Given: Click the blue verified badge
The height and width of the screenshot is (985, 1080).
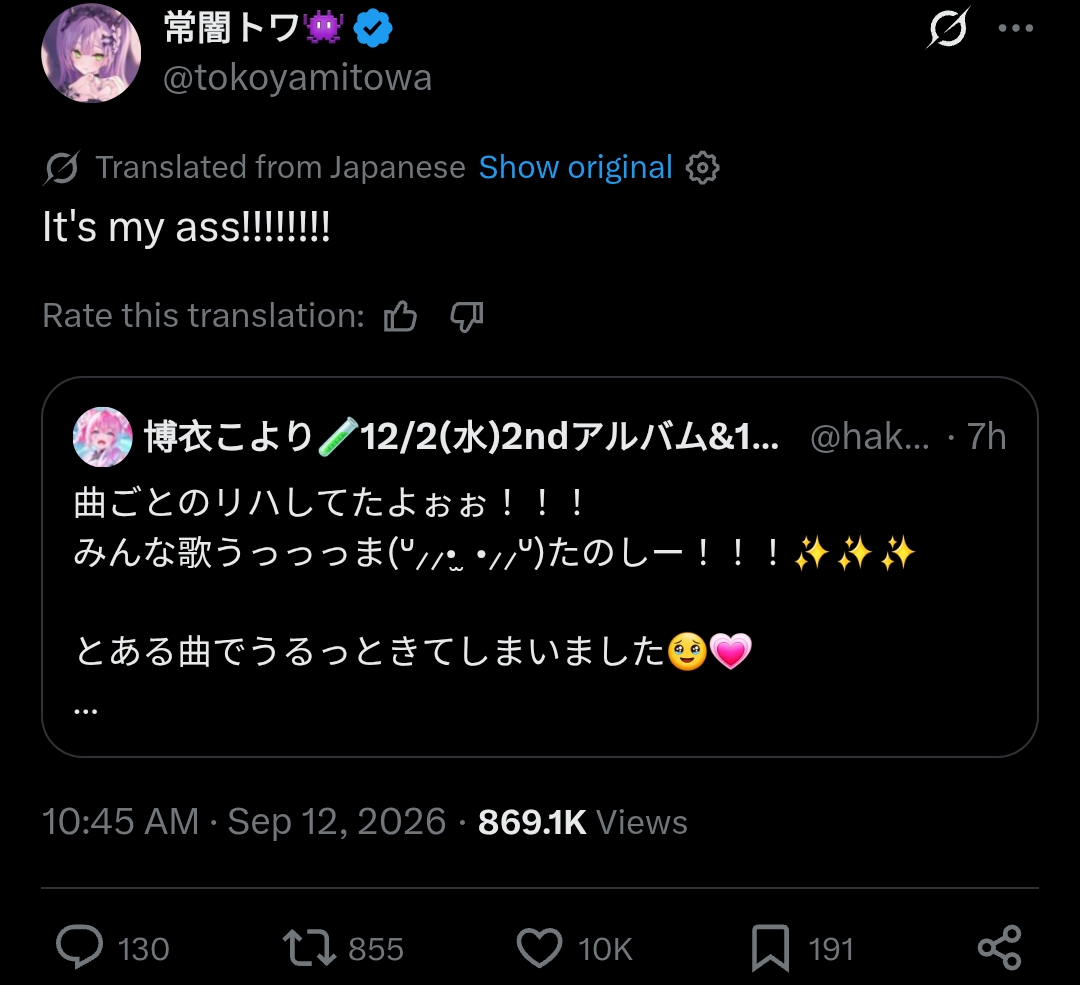Looking at the screenshot, I should click(x=373, y=28).
